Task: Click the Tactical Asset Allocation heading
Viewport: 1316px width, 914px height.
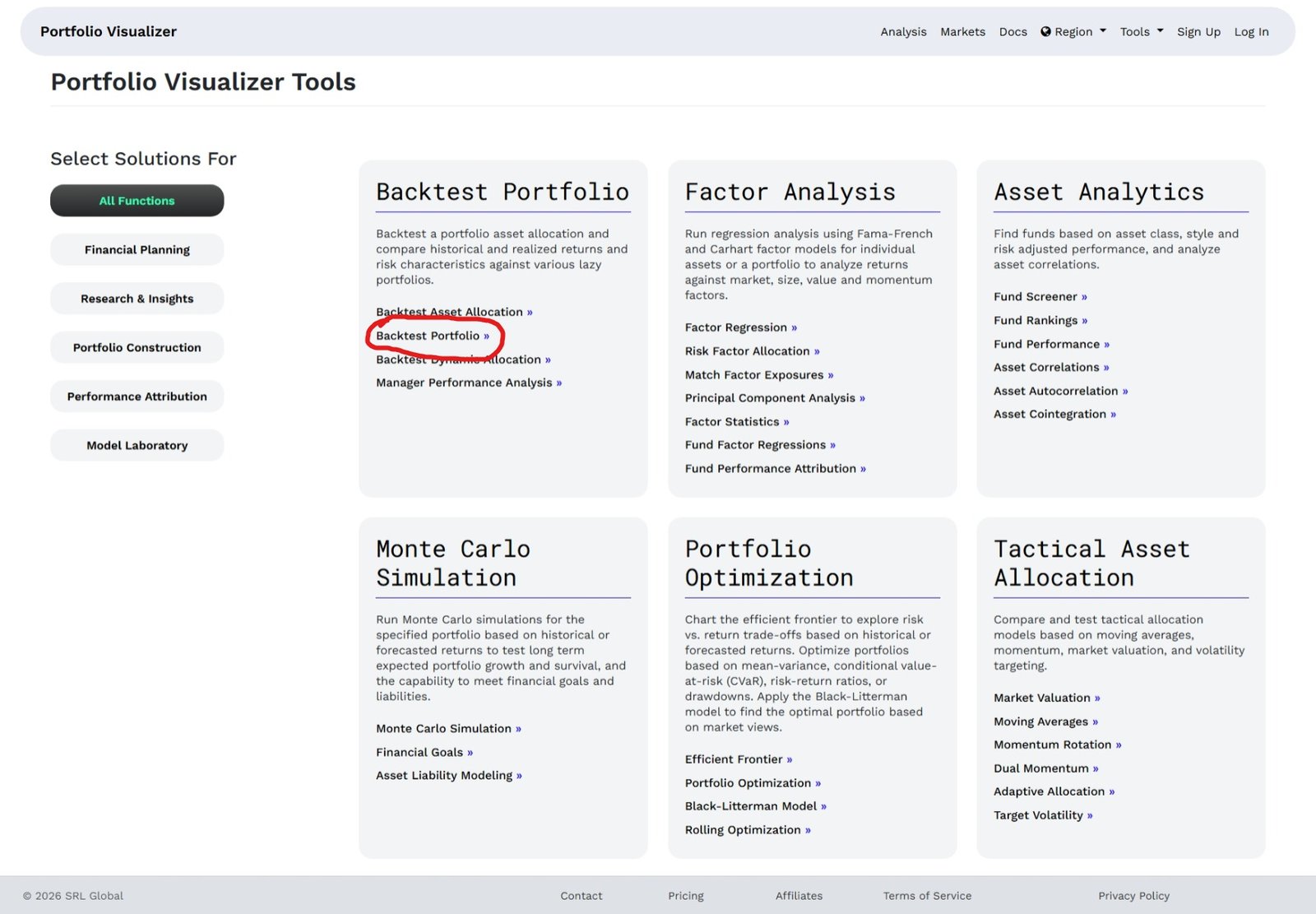Action: (1091, 564)
